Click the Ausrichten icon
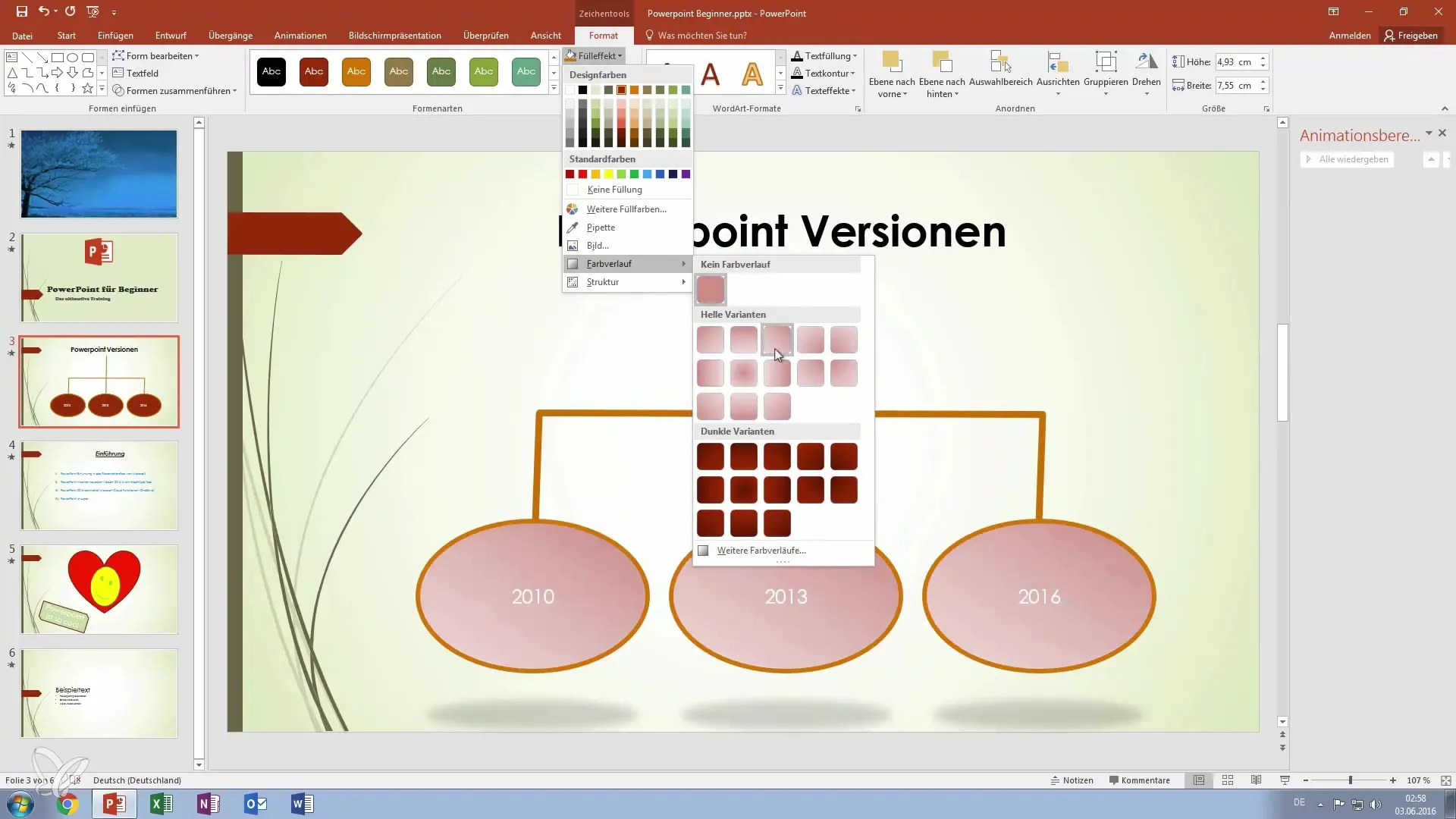Image resolution: width=1456 pixels, height=819 pixels. [1058, 63]
